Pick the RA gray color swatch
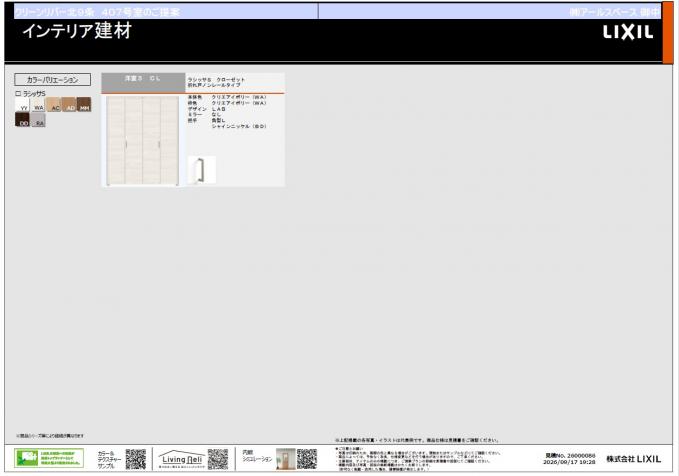 (x=38, y=120)
